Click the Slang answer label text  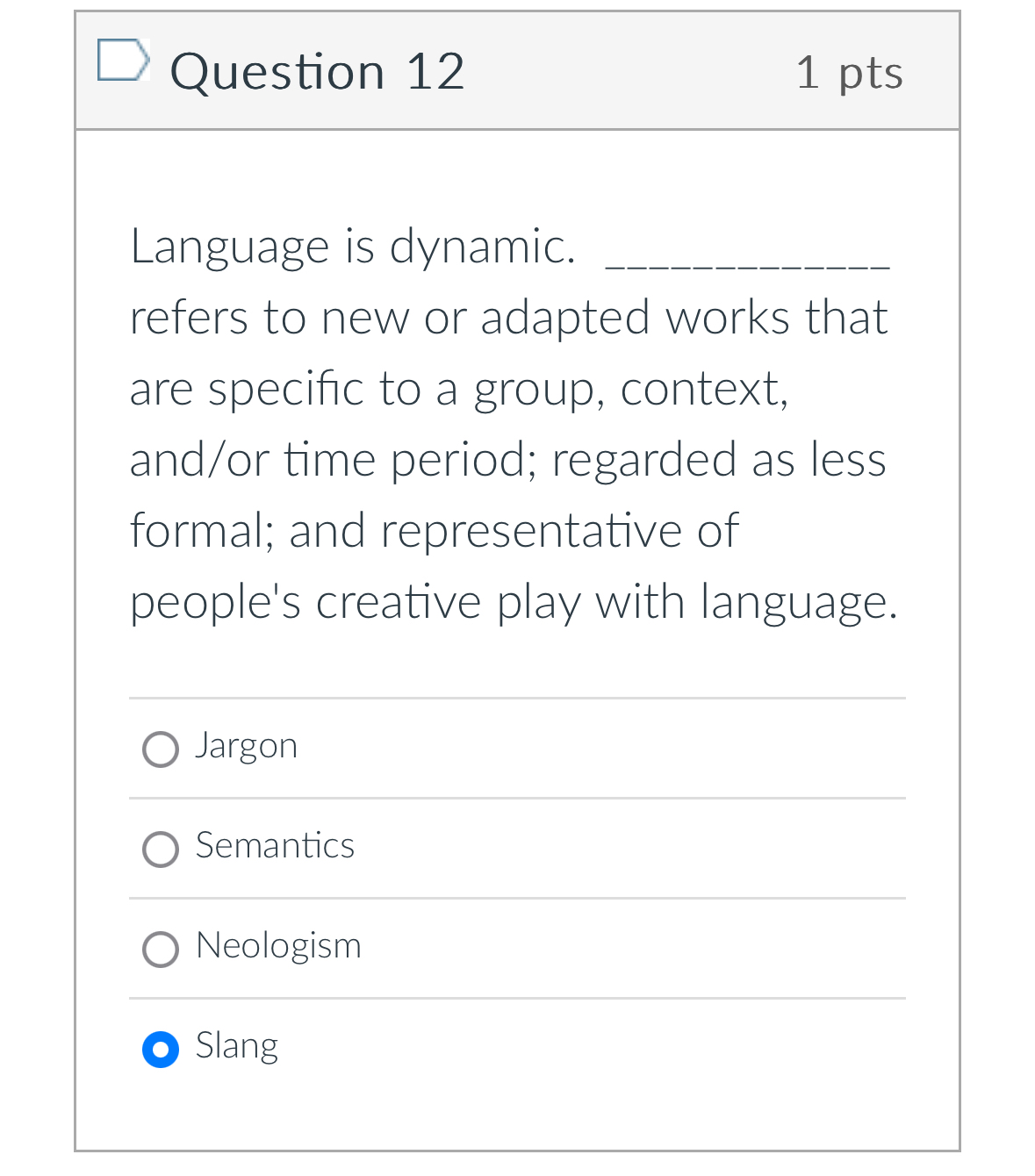(x=236, y=1046)
